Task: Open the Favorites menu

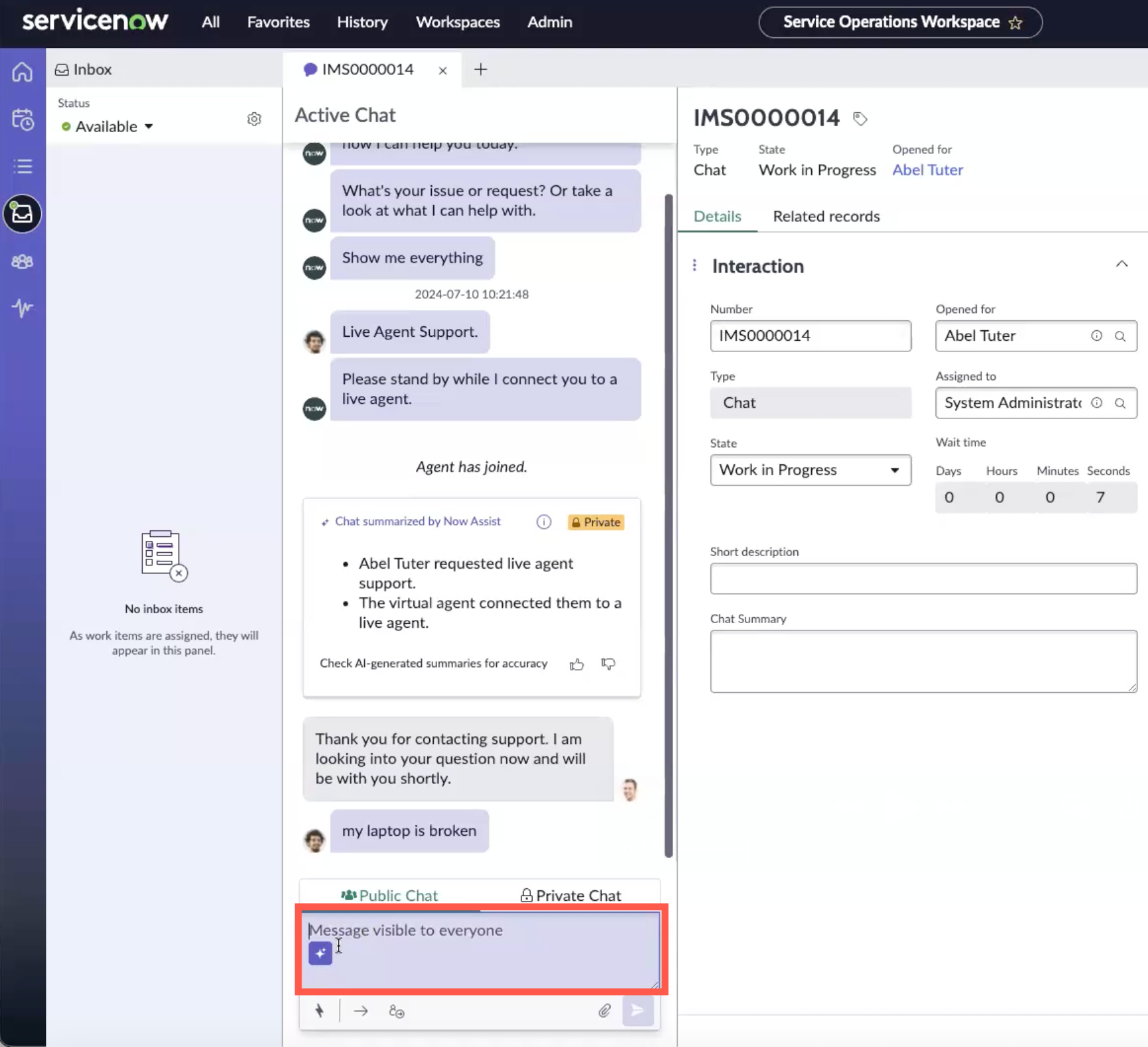Action: click(278, 23)
